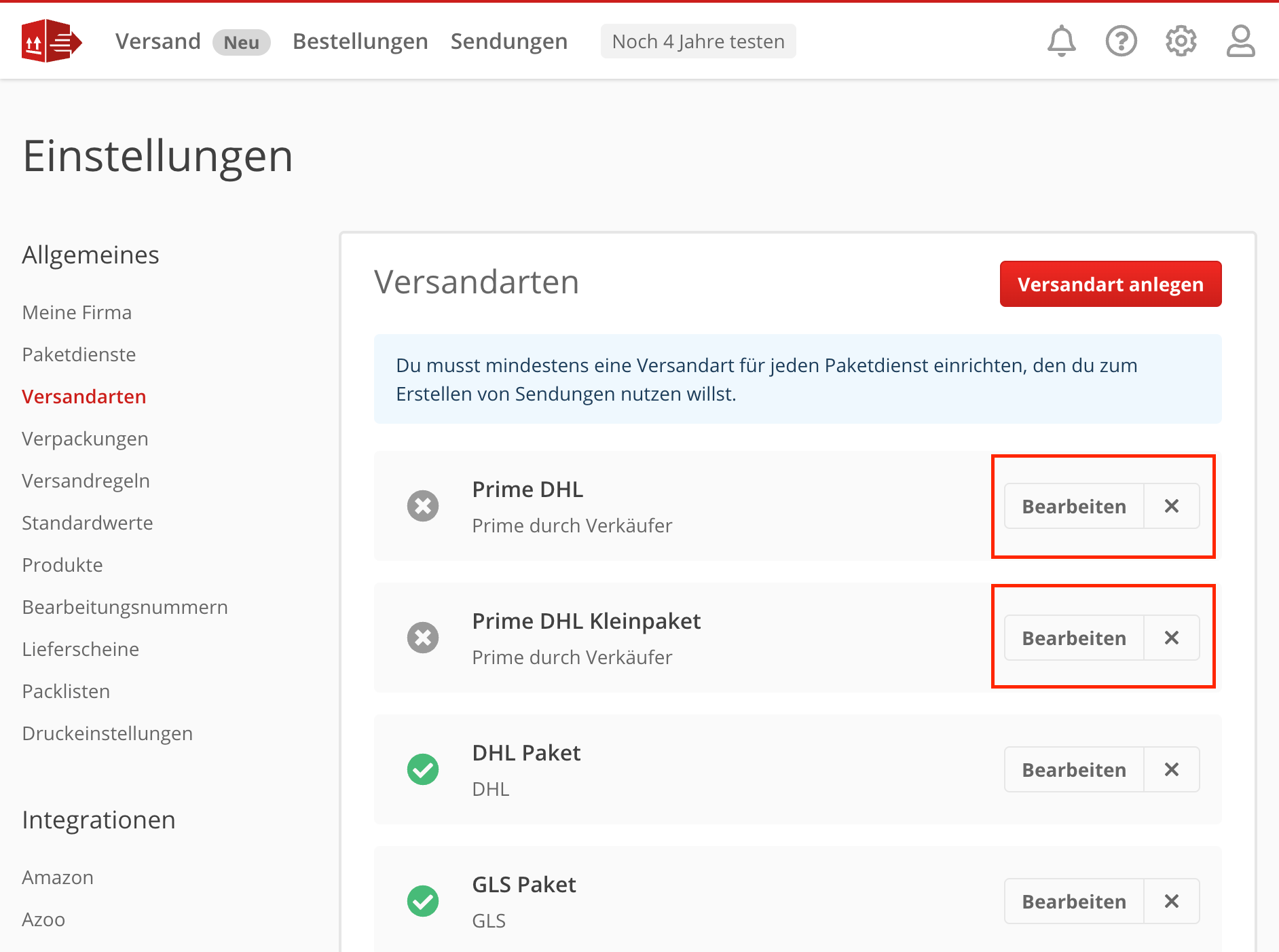Open the notifications bell
Screen dimensions: 1279x952
1062,41
